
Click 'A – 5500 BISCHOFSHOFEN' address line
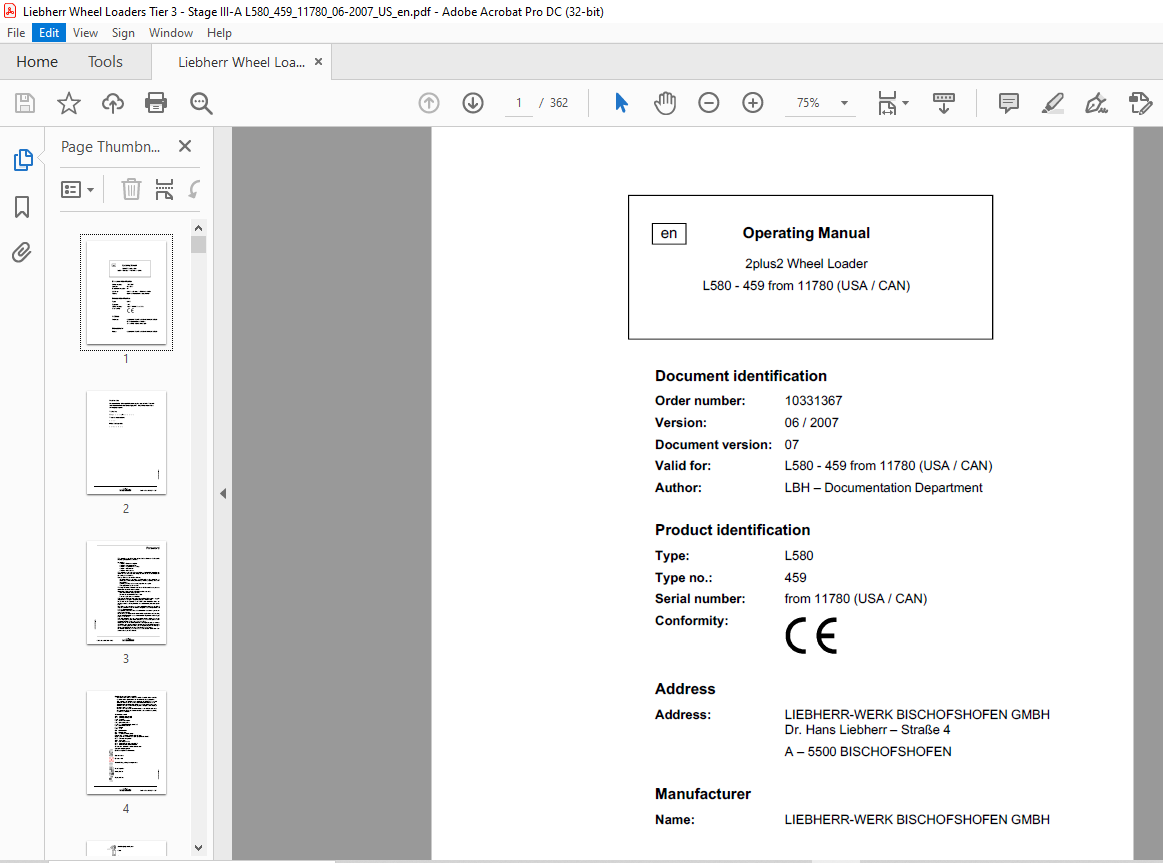pyautogui.click(x=868, y=752)
